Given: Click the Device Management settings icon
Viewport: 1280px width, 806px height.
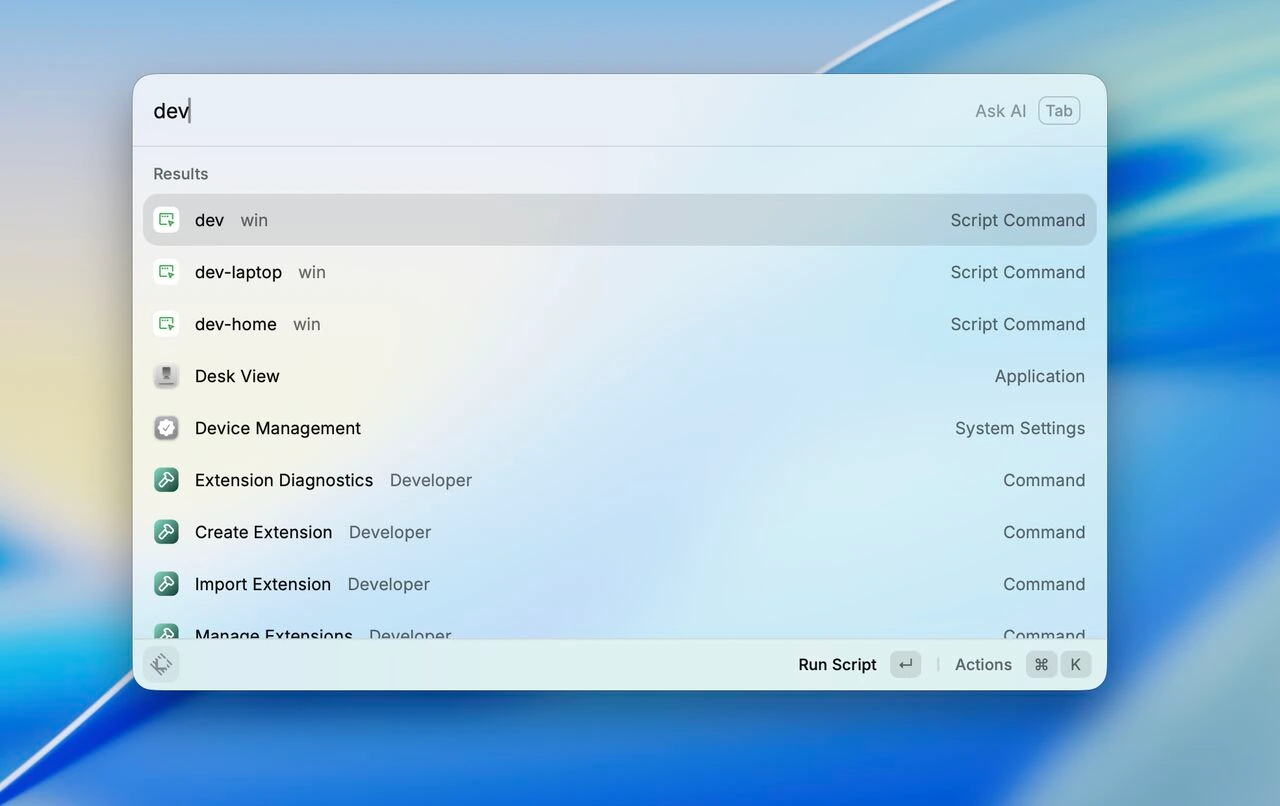Looking at the screenshot, I should point(166,428).
